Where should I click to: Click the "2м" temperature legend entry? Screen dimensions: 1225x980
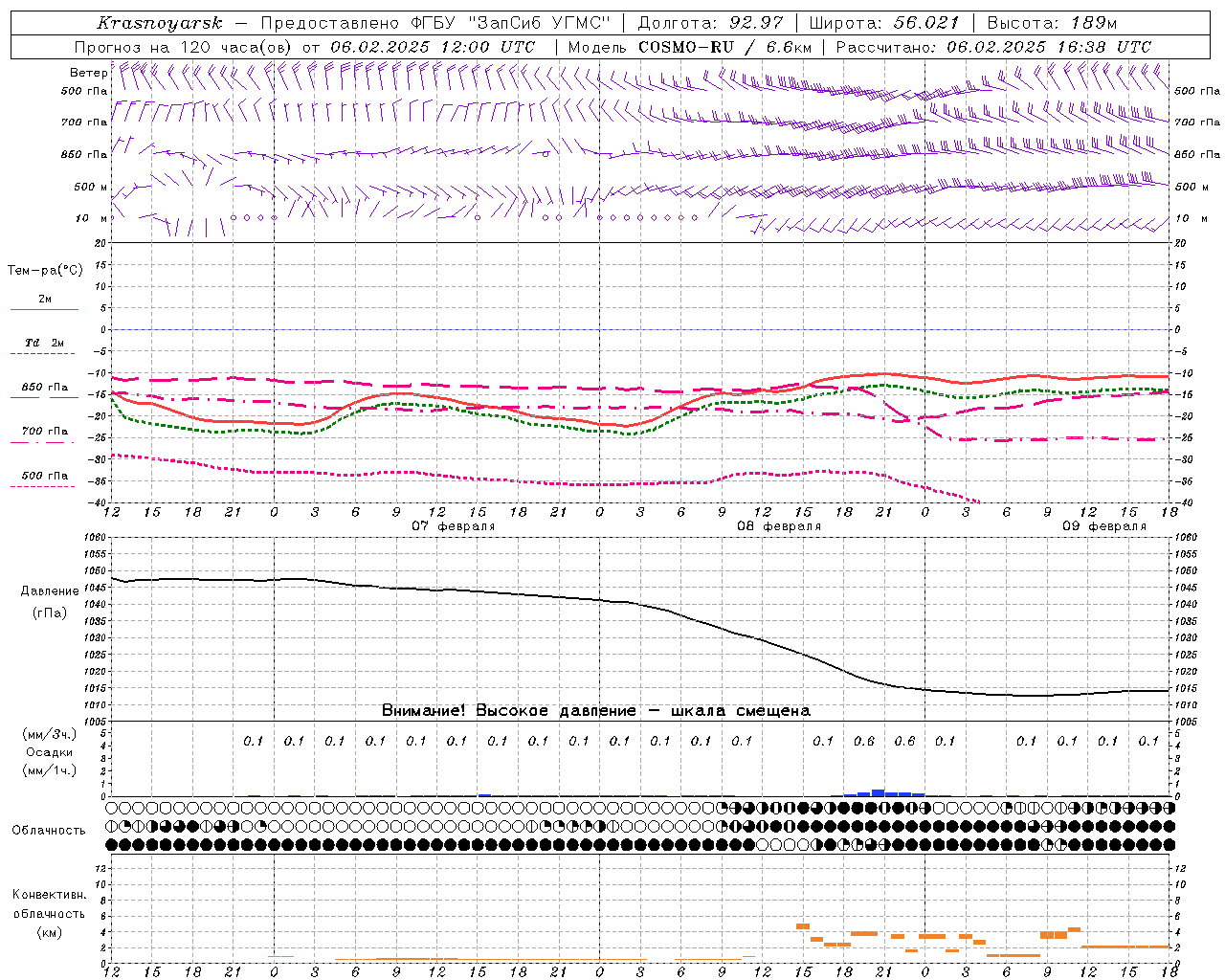pos(45,300)
